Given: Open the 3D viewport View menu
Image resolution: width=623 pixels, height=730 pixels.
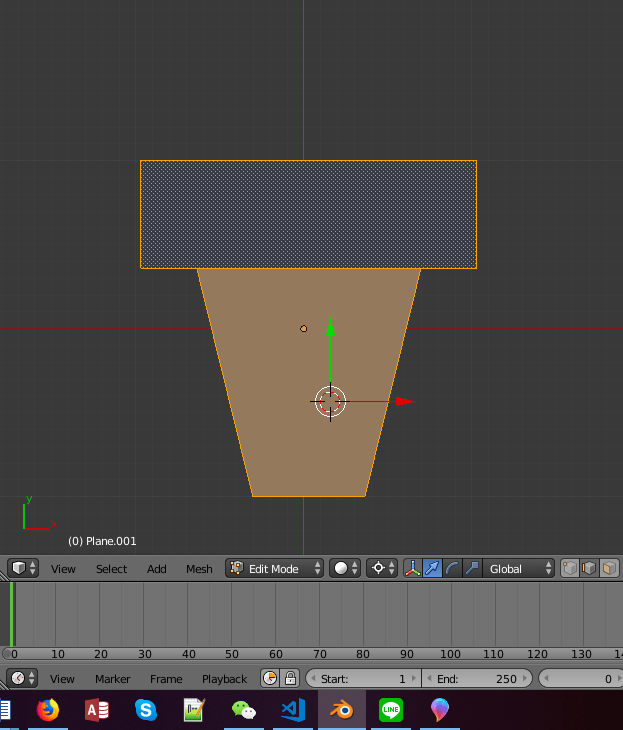Looking at the screenshot, I should 63,569.
